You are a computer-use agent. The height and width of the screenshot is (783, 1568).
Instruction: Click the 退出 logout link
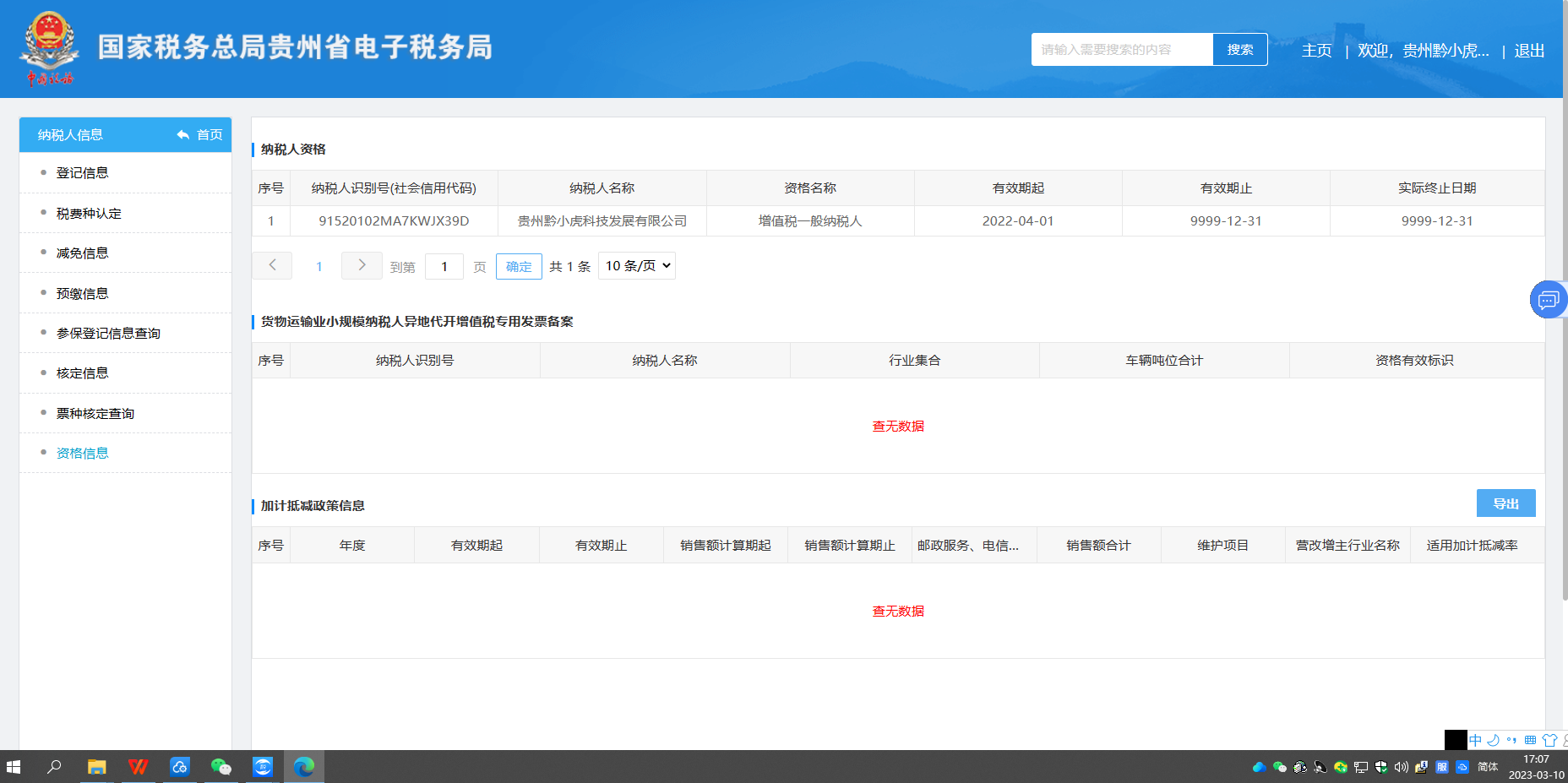(1529, 51)
